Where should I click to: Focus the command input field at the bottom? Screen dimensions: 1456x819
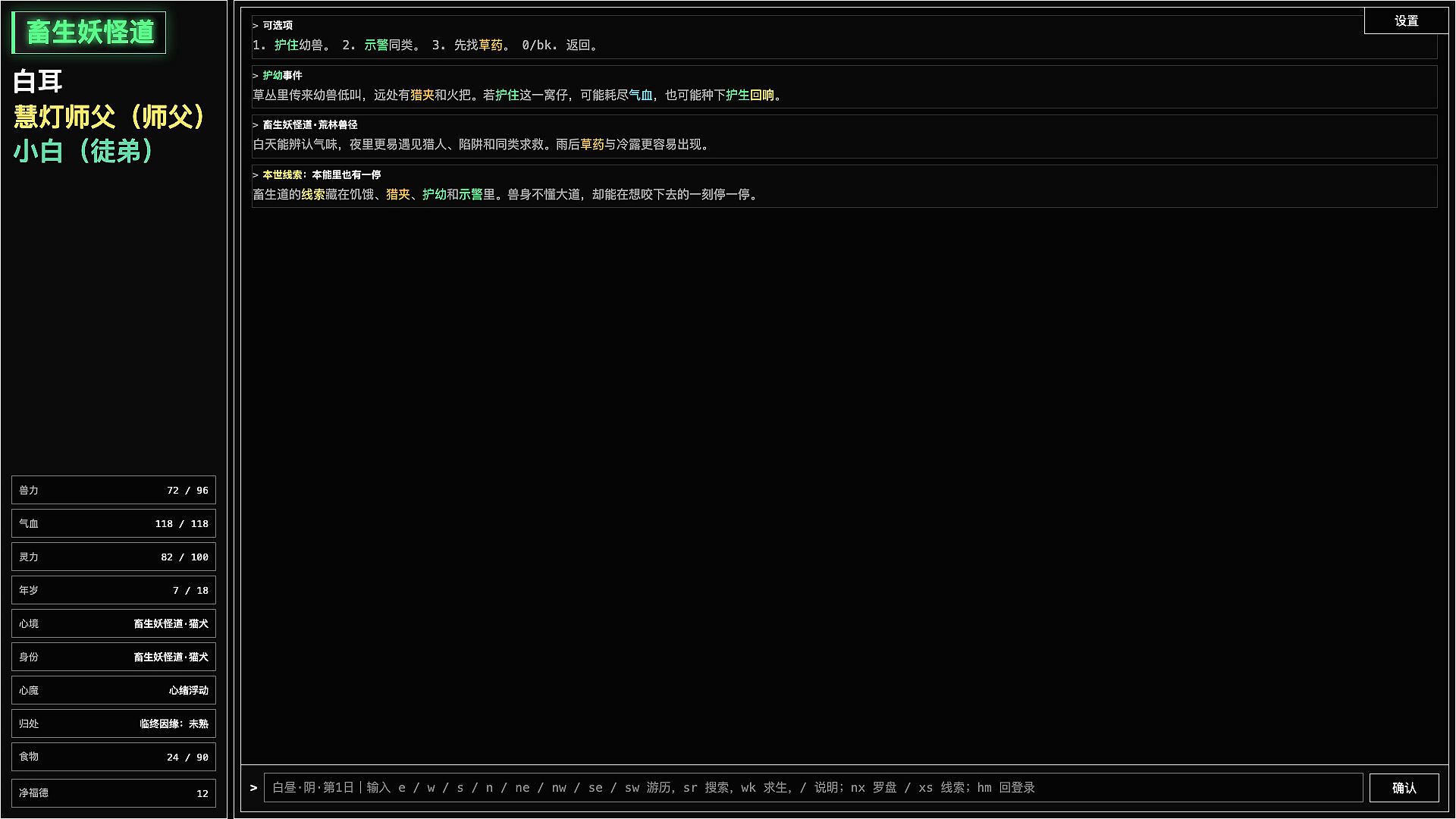tap(813, 788)
